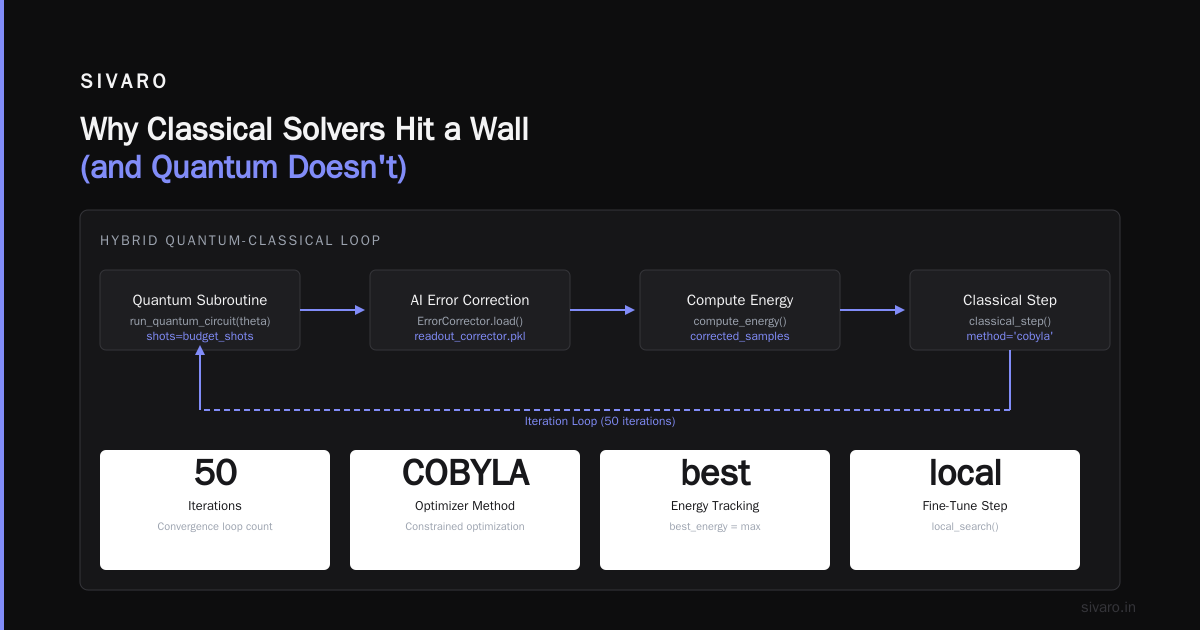Click the method='cobyla' parameter text
The width and height of the screenshot is (1200, 630).
(1010, 337)
